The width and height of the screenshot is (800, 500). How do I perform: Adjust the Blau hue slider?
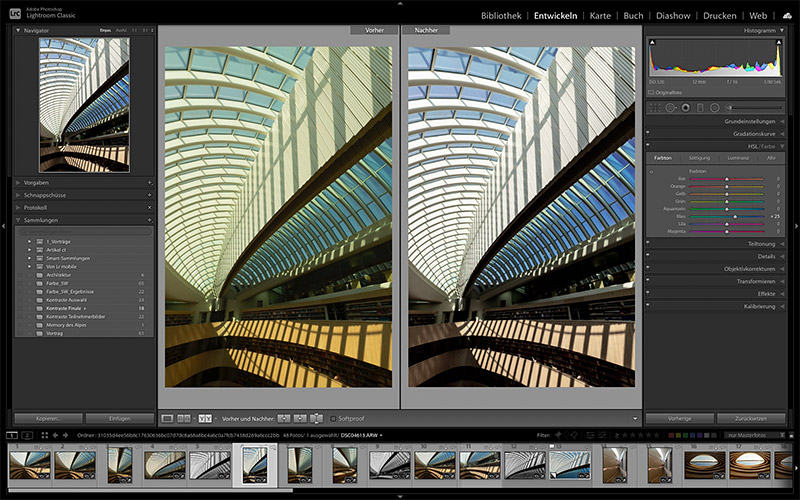735,216
